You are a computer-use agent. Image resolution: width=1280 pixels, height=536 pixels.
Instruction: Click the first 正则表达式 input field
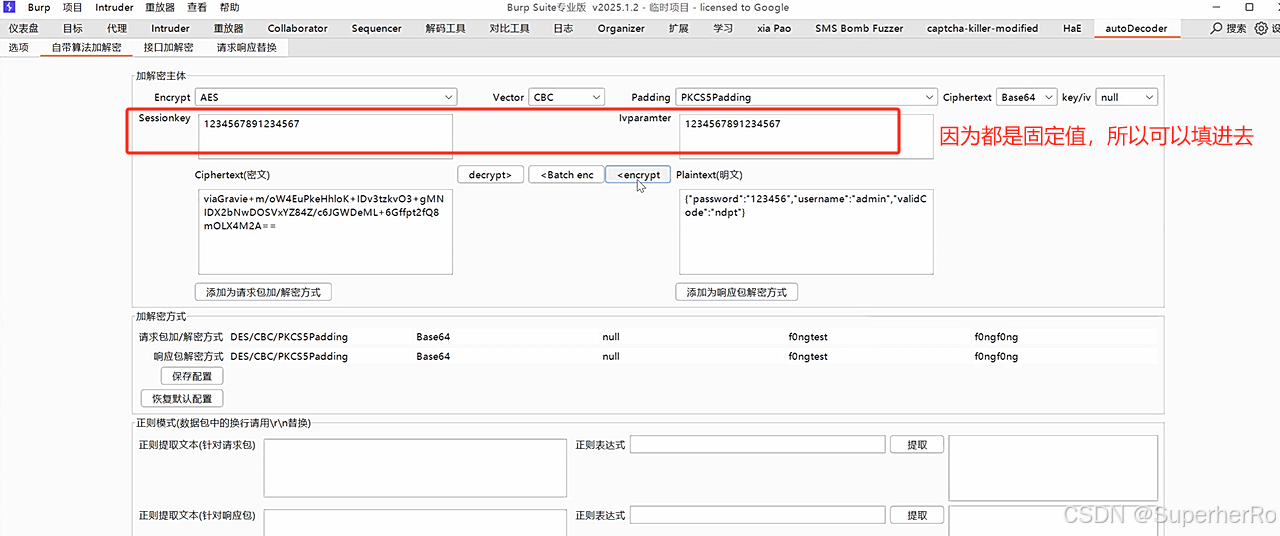point(757,445)
